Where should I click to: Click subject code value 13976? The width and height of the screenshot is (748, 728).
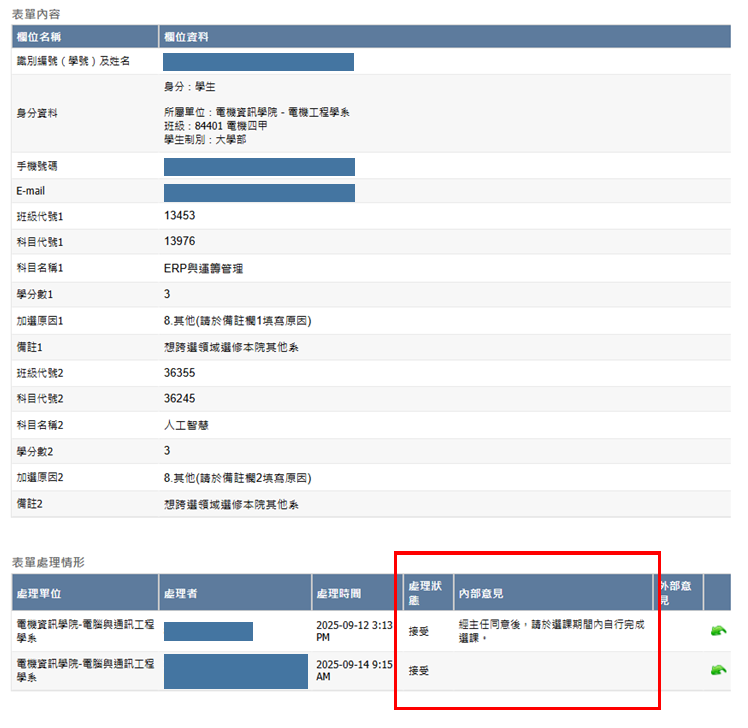pyautogui.click(x=180, y=241)
